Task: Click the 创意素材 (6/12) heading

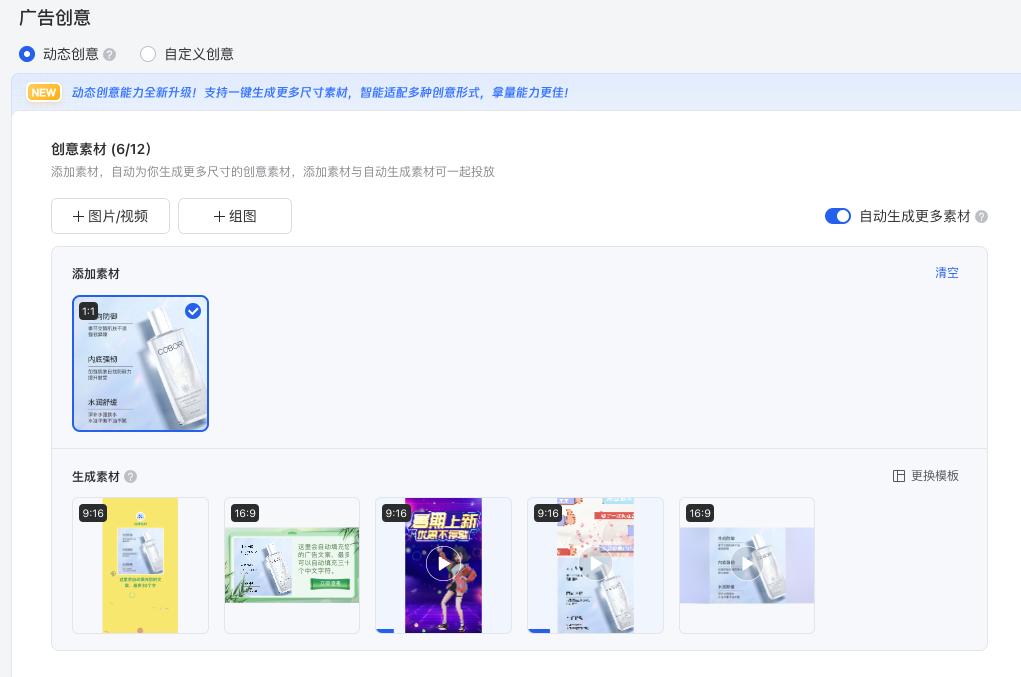Action: click(x=101, y=149)
